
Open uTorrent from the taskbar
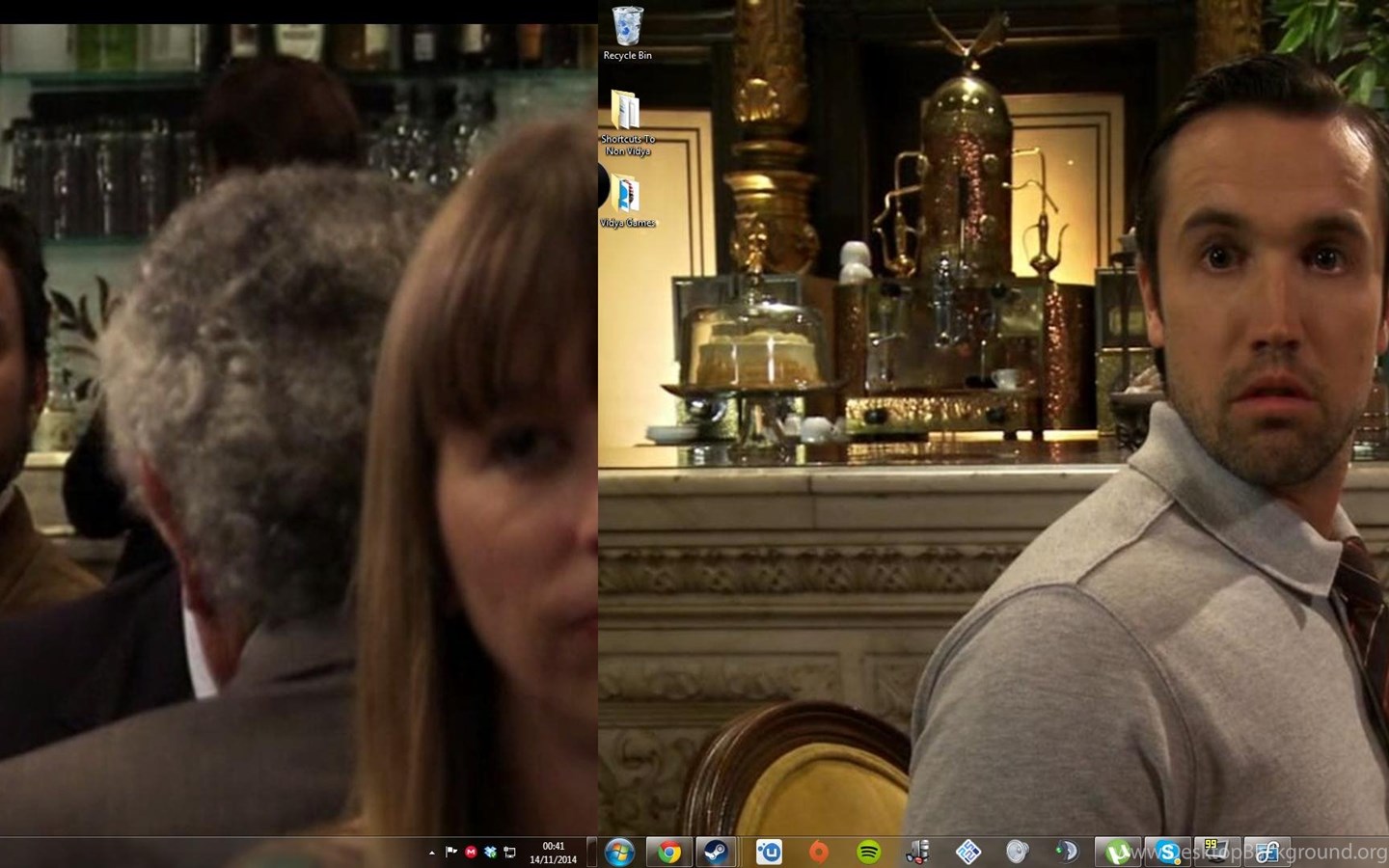click(1118, 853)
